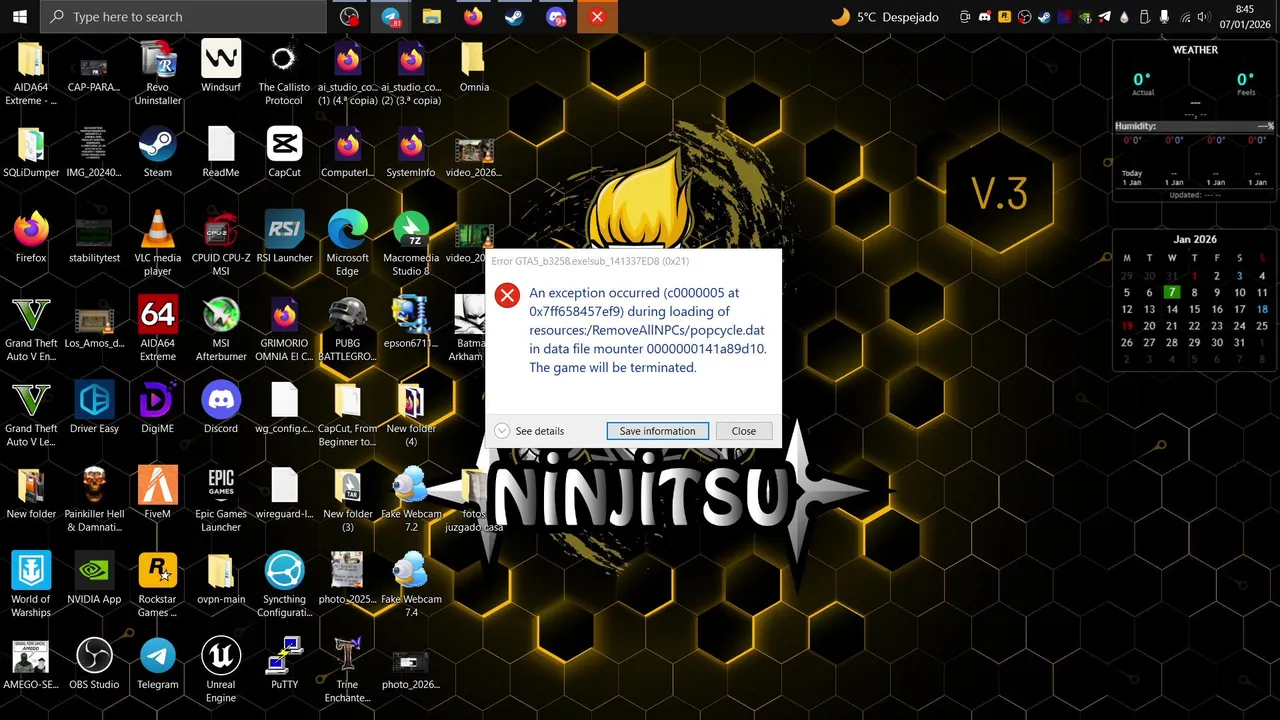Open the PuTTY desktop shortcut
Image resolution: width=1280 pixels, height=720 pixels.
pos(284,664)
